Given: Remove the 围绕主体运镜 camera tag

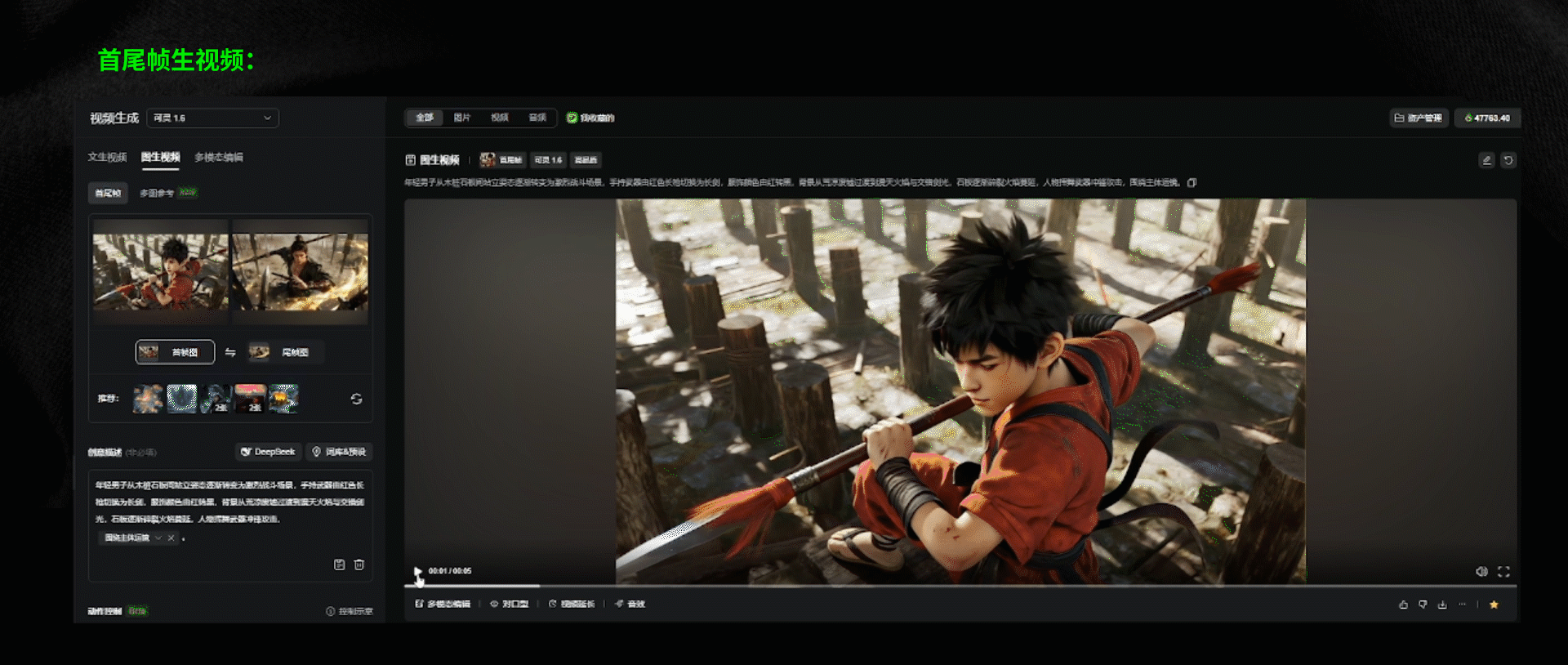Looking at the screenshot, I should pos(171,538).
